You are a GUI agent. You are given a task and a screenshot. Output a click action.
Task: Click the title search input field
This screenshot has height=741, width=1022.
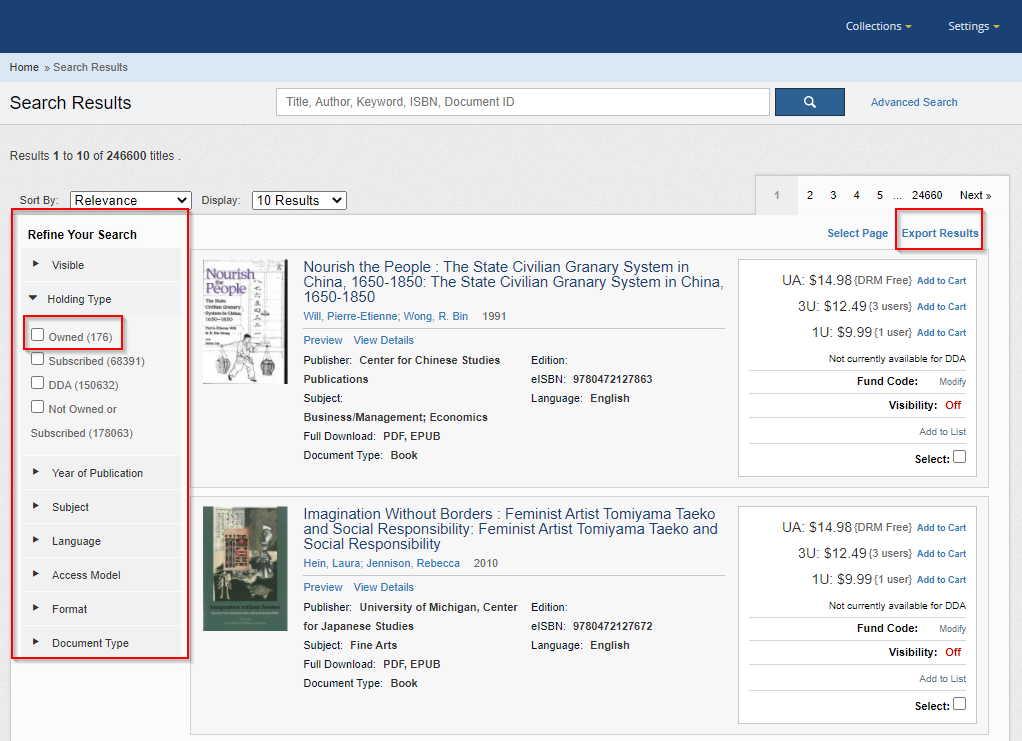point(522,101)
